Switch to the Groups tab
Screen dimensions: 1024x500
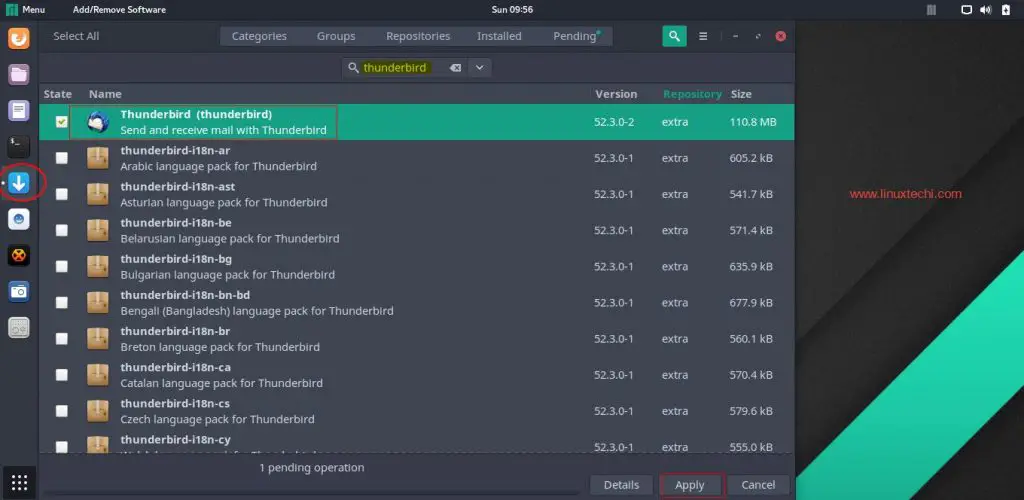tap(336, 37)
